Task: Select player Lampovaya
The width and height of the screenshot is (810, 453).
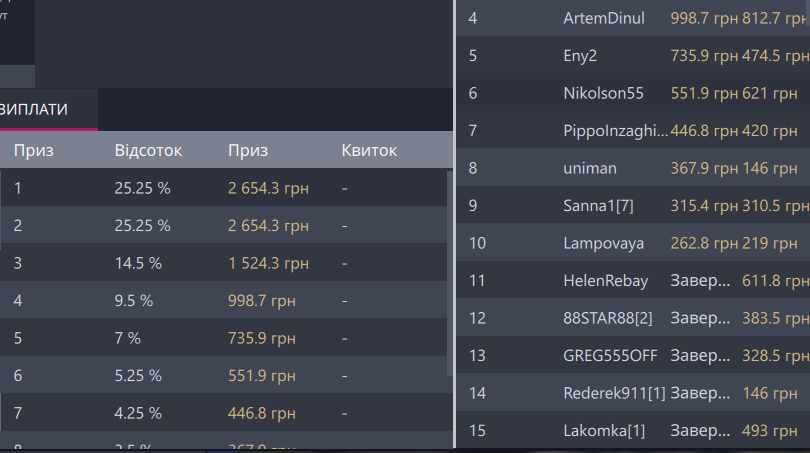Action: click(x=603, y=243)
